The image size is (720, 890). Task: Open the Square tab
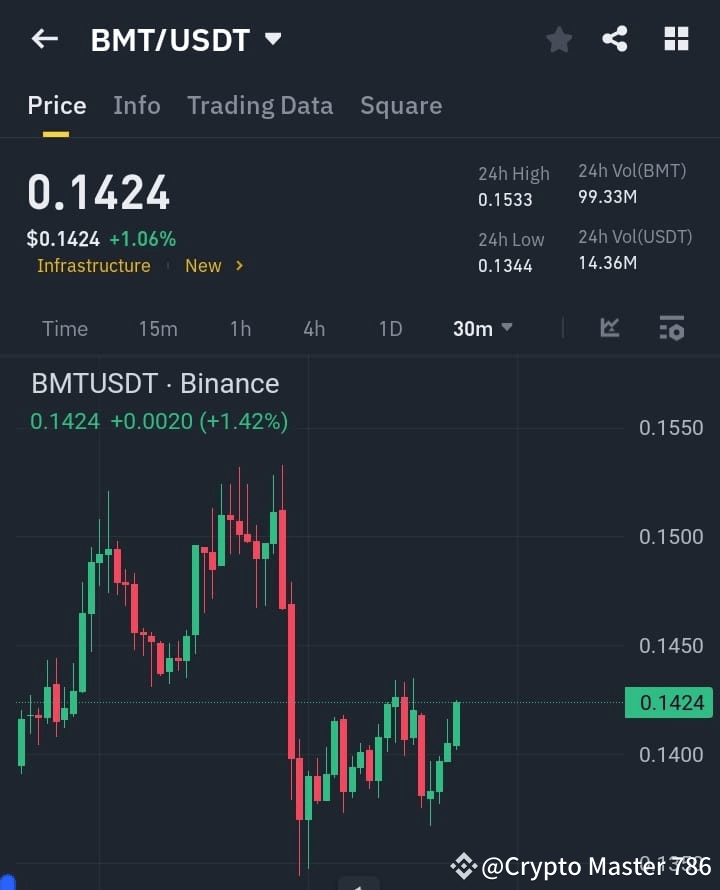pyautogui.click(x=401, y=105)
